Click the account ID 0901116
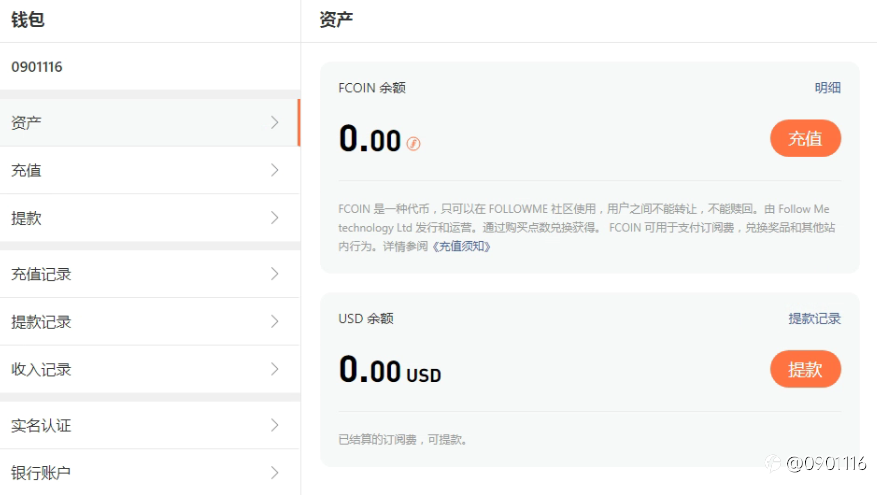This screenshot has width=877, height=495. coord(37,67)
